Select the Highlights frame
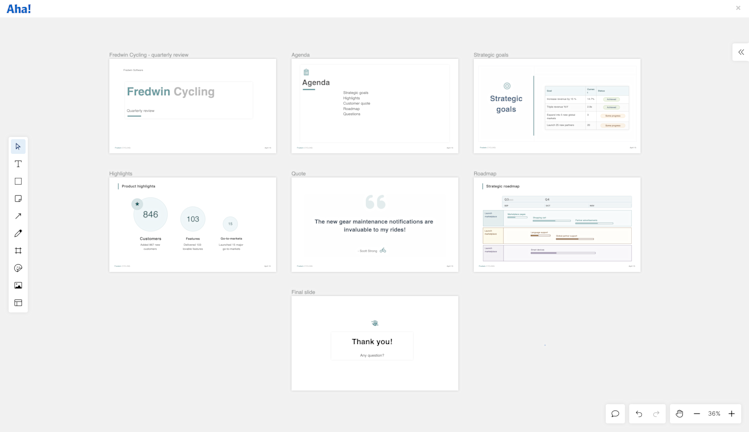This screenshot has width=749, height=432. 193,225
